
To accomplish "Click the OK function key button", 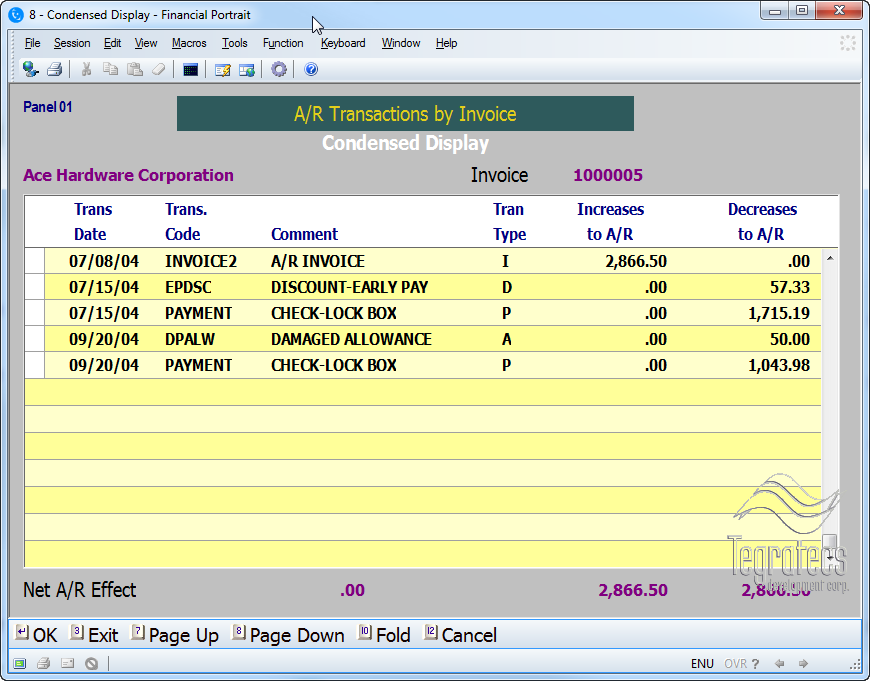I will pos(36,634).
